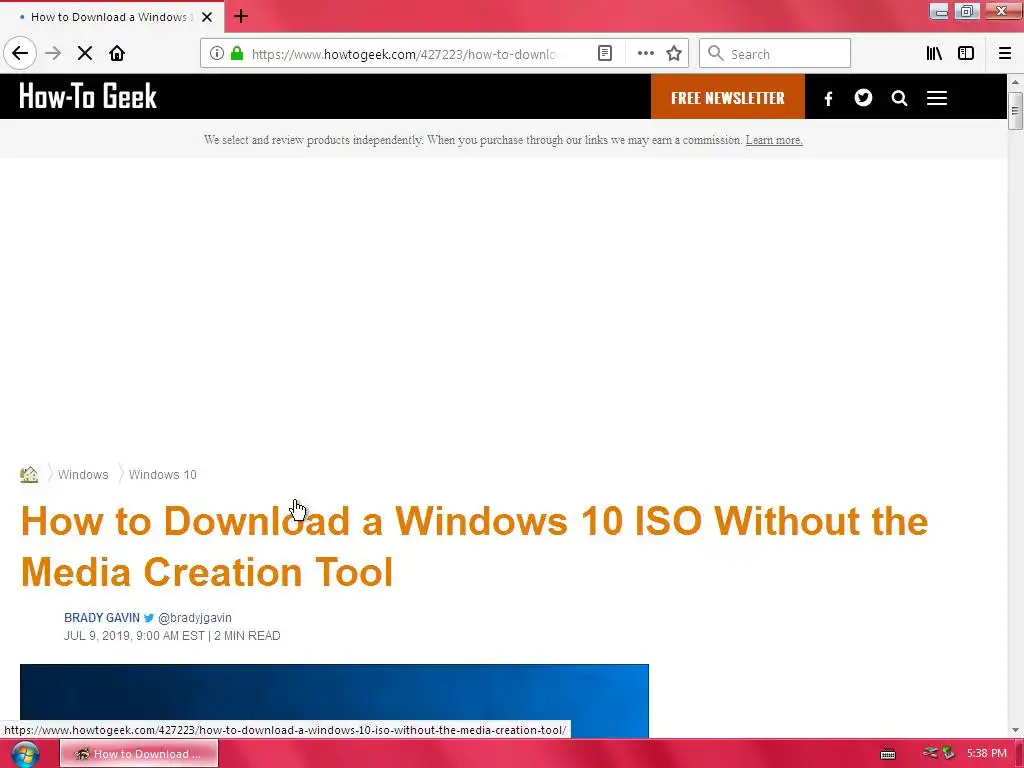Close the How to Download tab
The width and height of the screenshot is (1024, 768).
207,17
